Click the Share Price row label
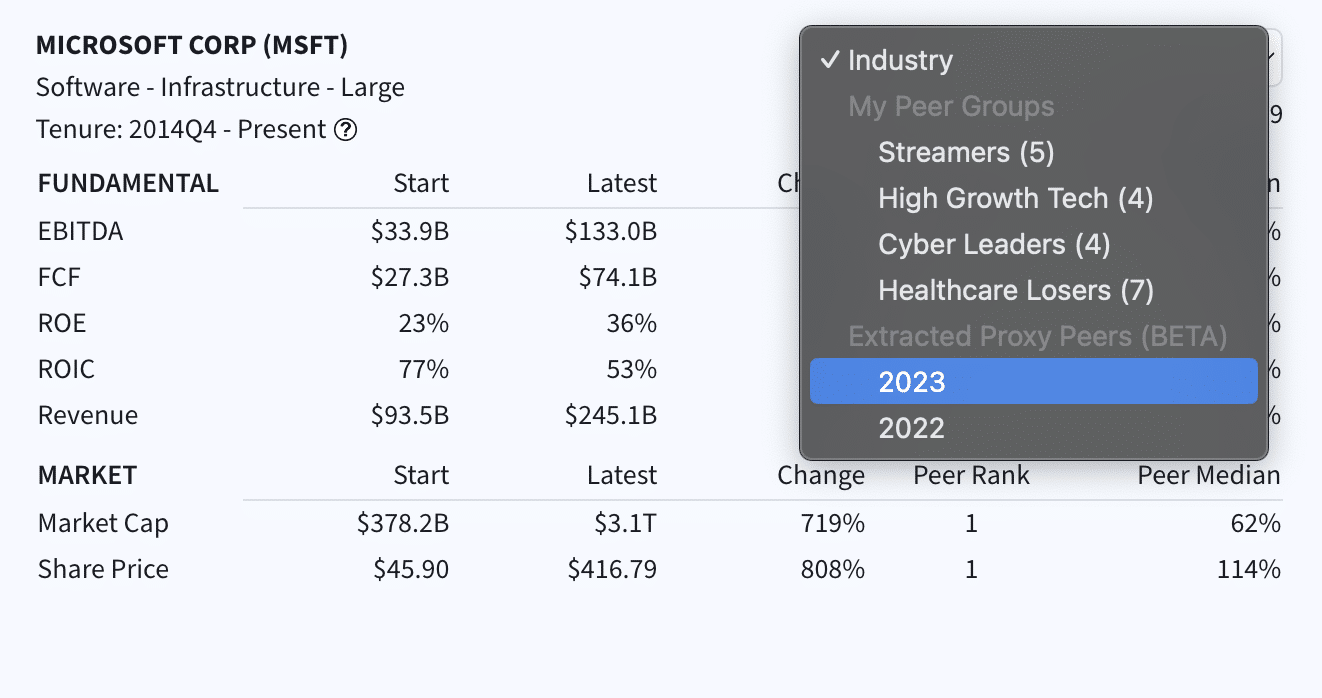This screenshot has height=698, width=1322. (103, 569)
